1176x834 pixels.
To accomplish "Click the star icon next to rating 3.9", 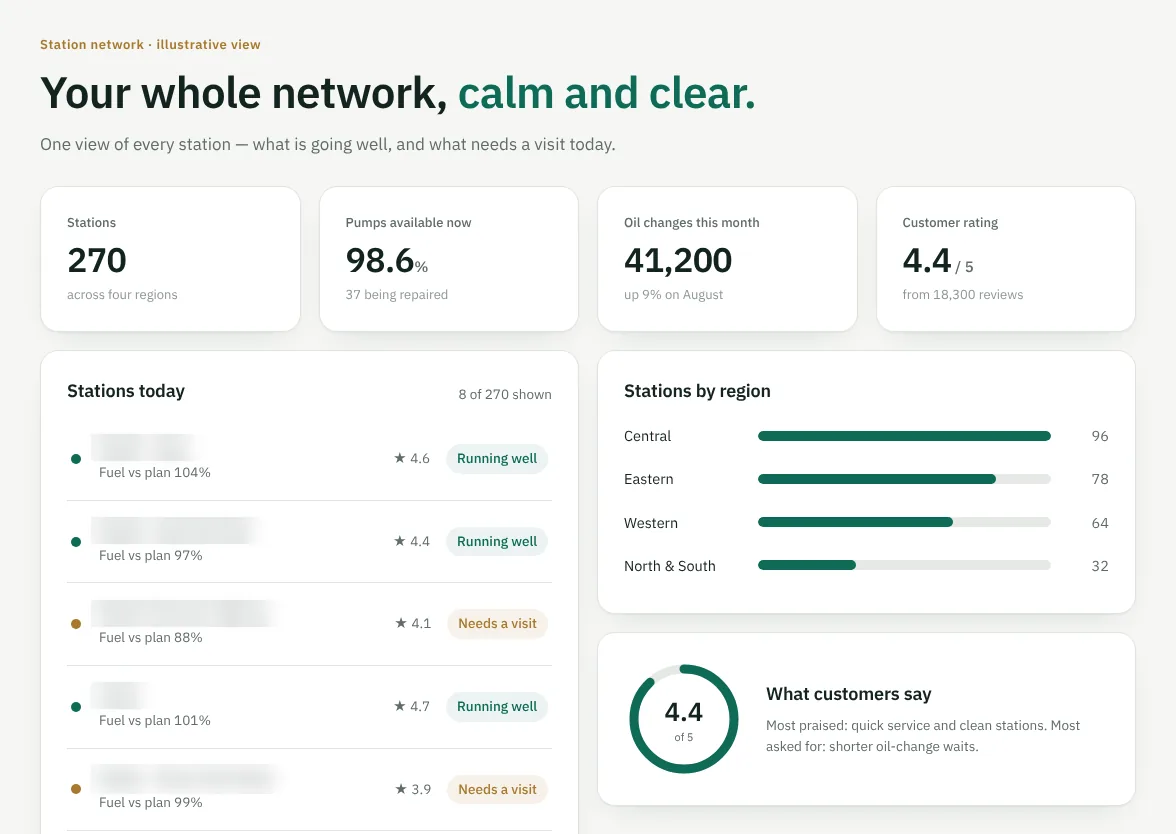I will tap(400, 789).
